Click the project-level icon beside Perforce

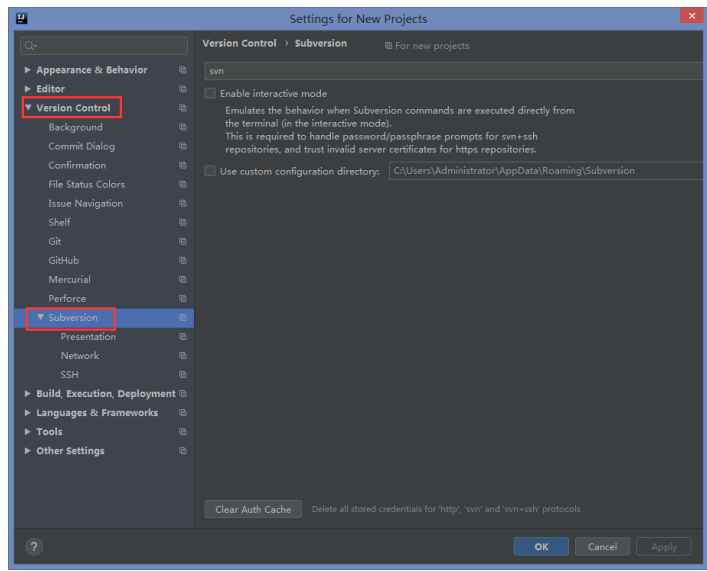[183, 299]
